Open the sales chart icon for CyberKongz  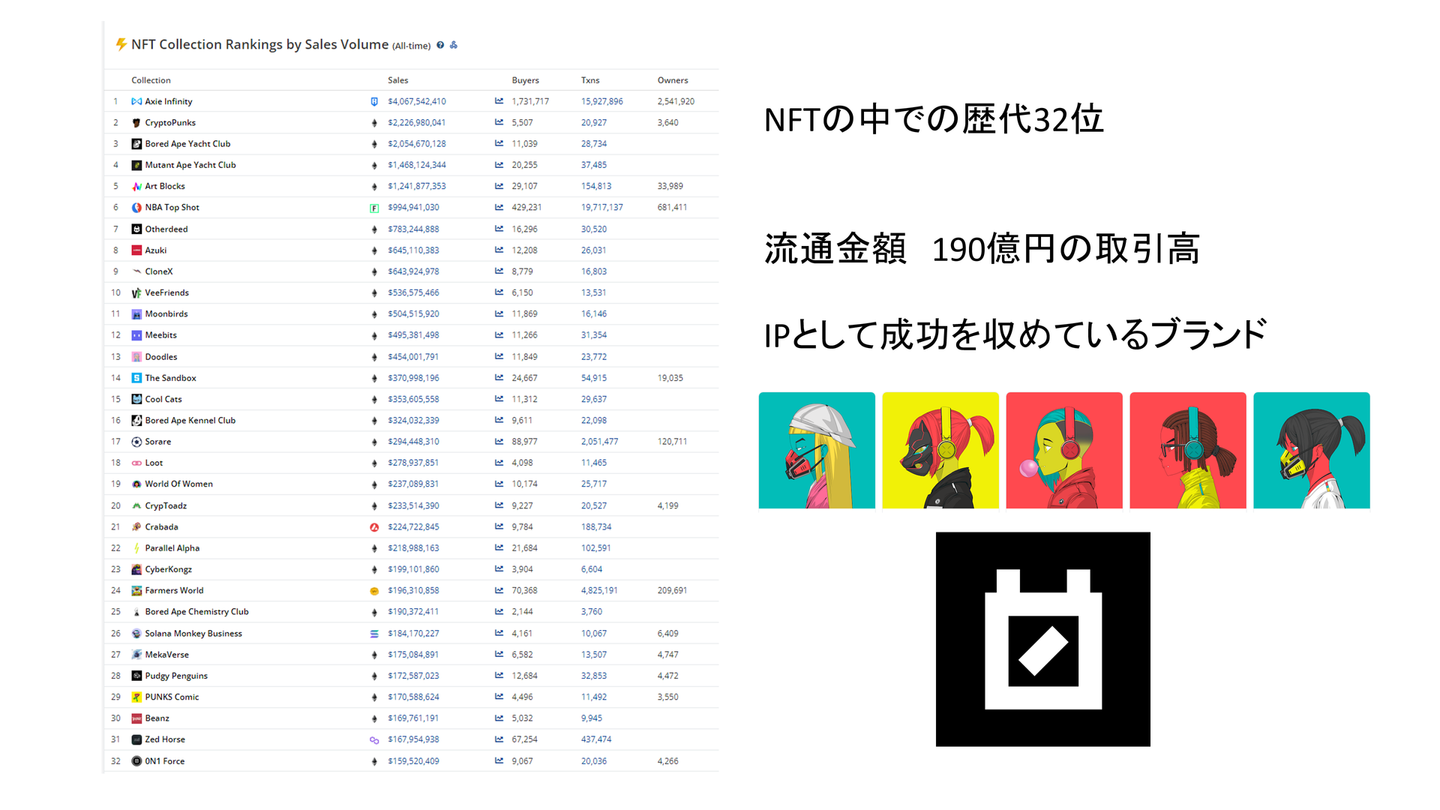[x=499, y=569]
